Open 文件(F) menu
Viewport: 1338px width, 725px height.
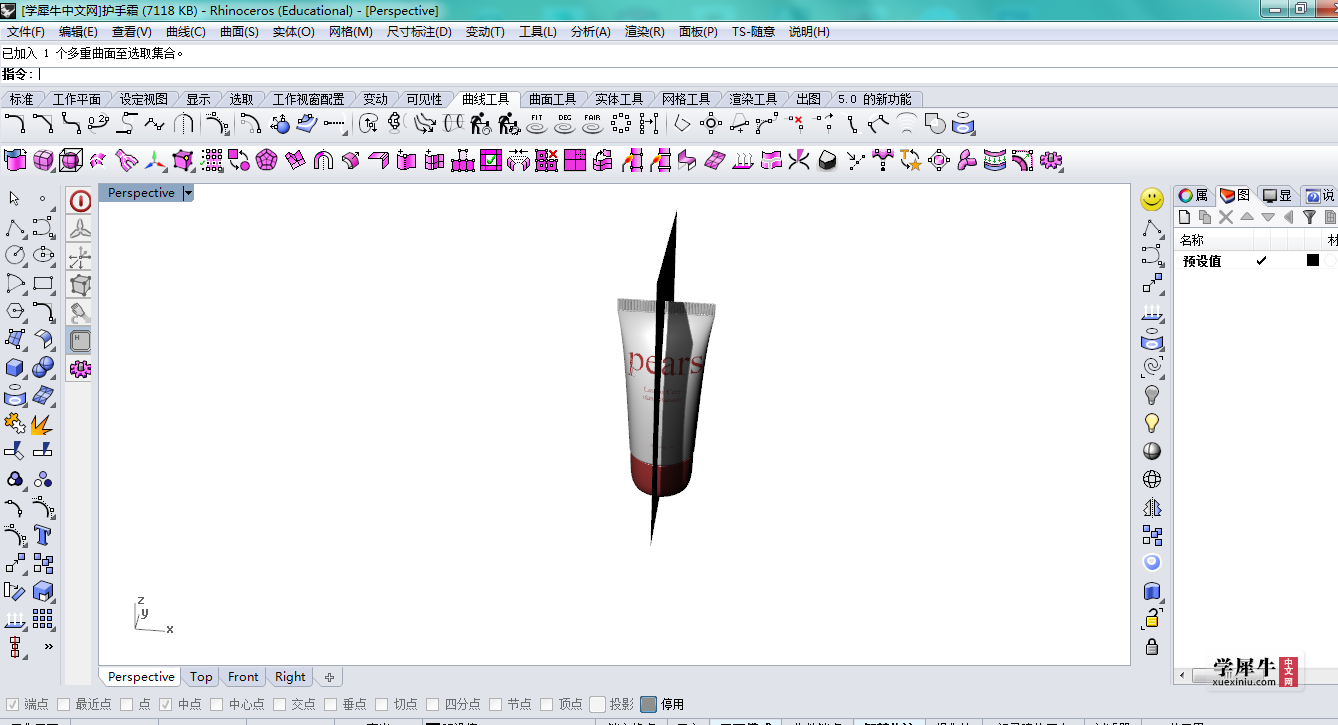point(26,32)
